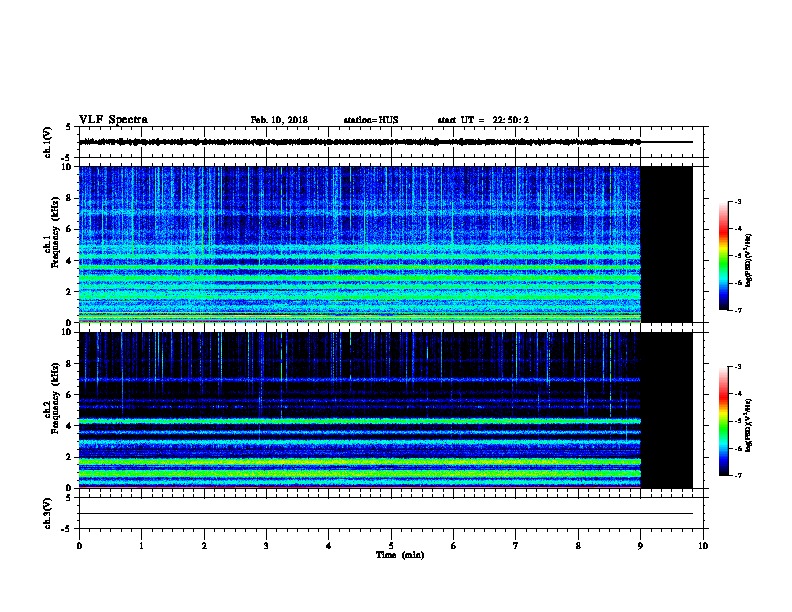This screenshot has width=792, height=612.
Task: Click the "-7" label on ch.1 color bar
Action: click(738, 310)
